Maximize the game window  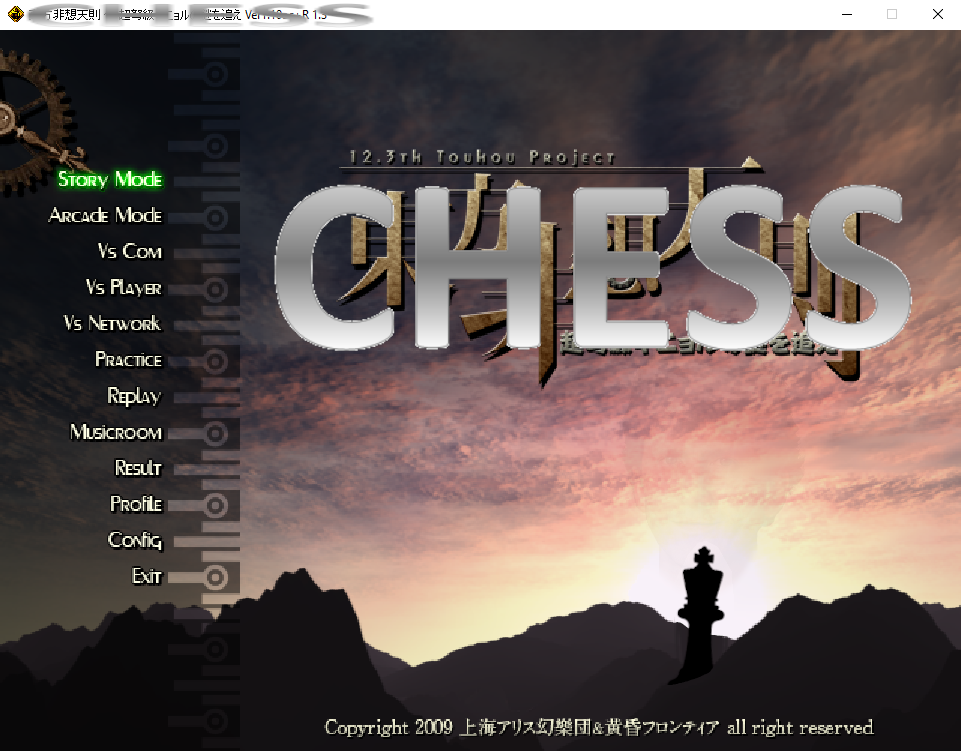[x=892, y=14]
